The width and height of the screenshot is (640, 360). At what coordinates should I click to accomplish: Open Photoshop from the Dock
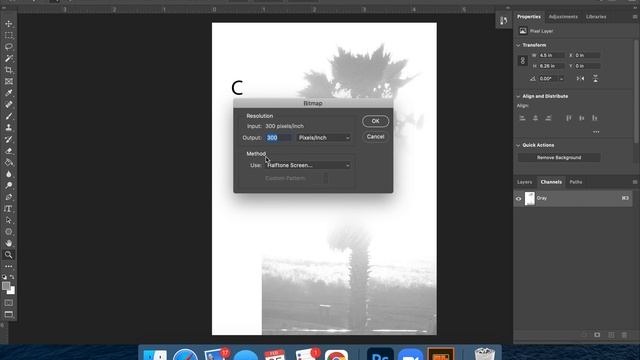coord(380,354)
